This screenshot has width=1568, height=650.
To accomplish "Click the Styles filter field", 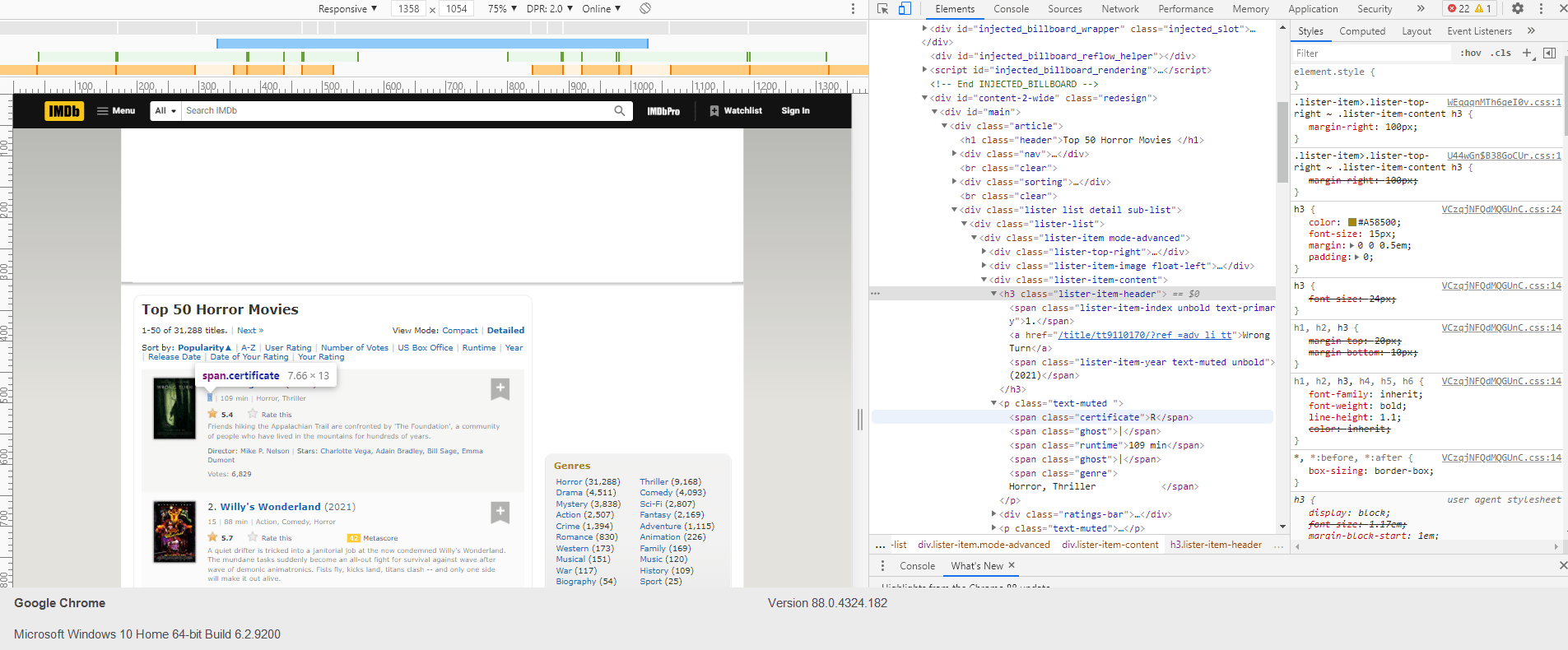I will click(x=1370, y=53).
